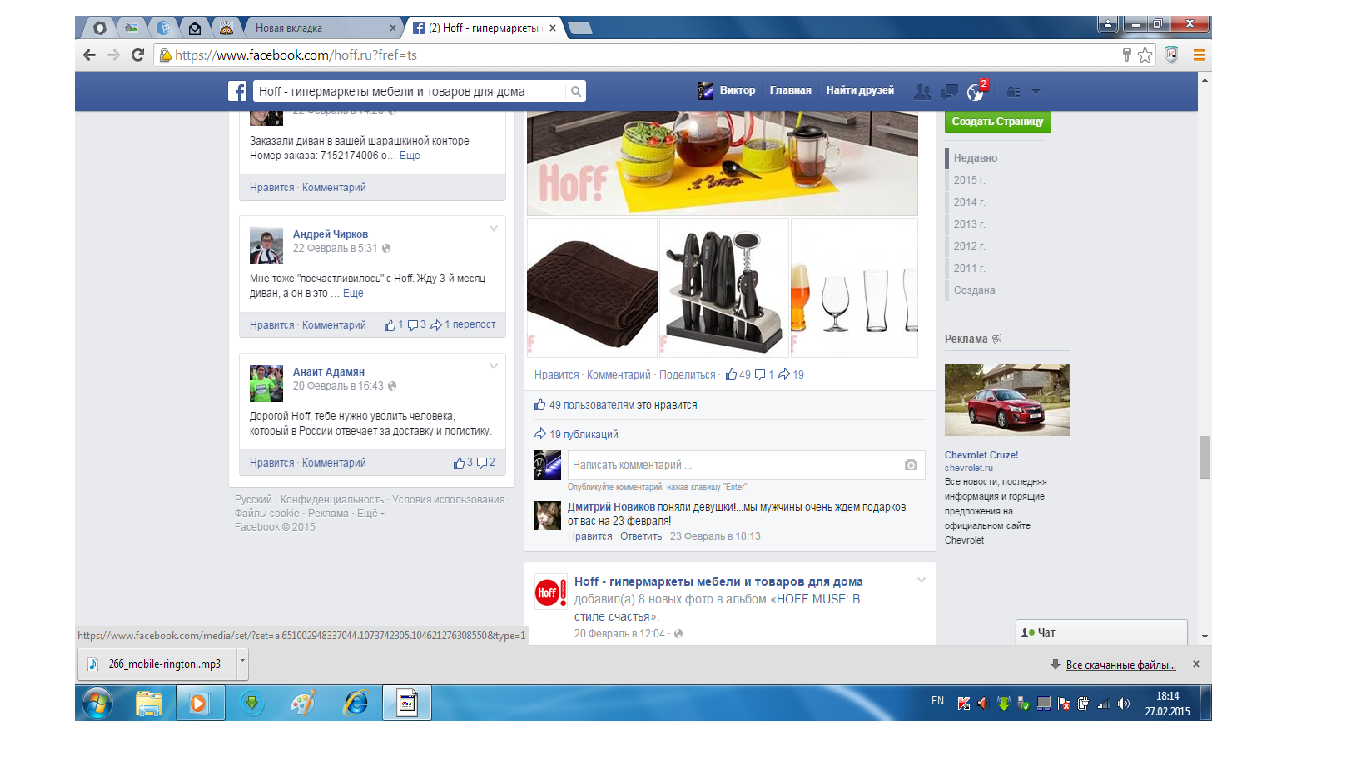Open the Windows Start button
This screenshot has width=1366, height=768.
pyautogui.click(x=98, y=703)
